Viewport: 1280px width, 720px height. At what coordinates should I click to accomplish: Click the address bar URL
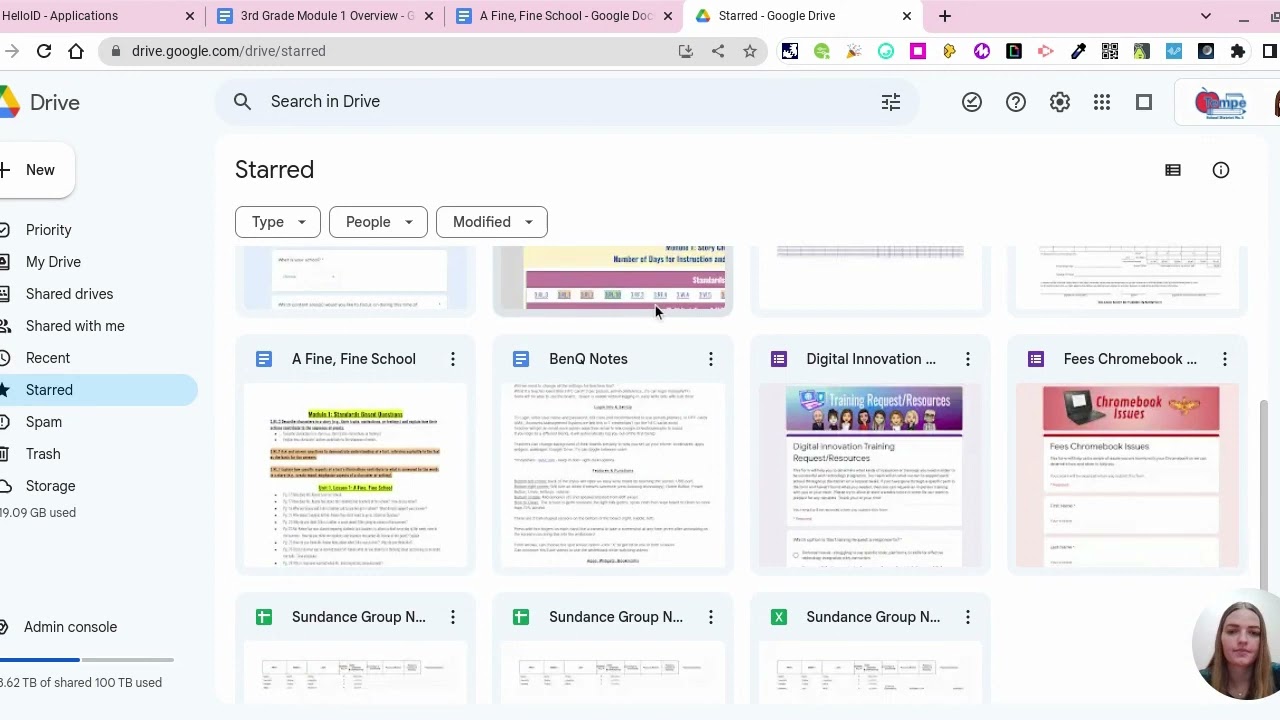(x=228, y=51)
